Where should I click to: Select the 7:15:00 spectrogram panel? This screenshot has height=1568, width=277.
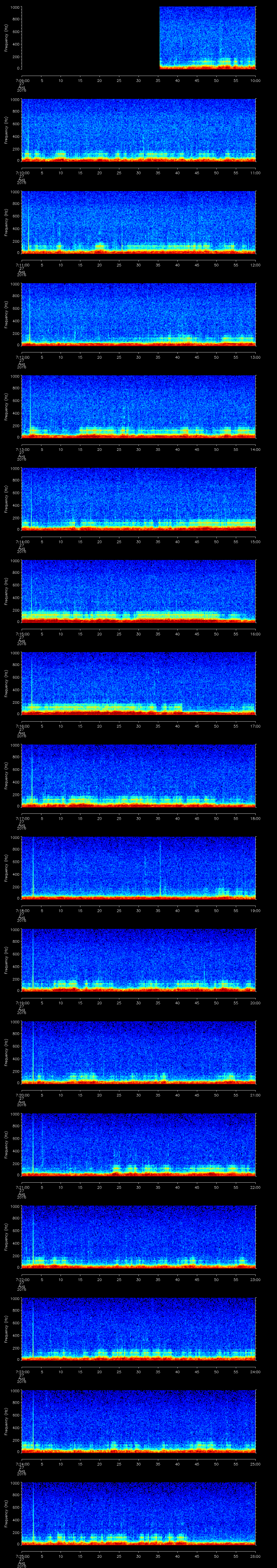[139, 591]
